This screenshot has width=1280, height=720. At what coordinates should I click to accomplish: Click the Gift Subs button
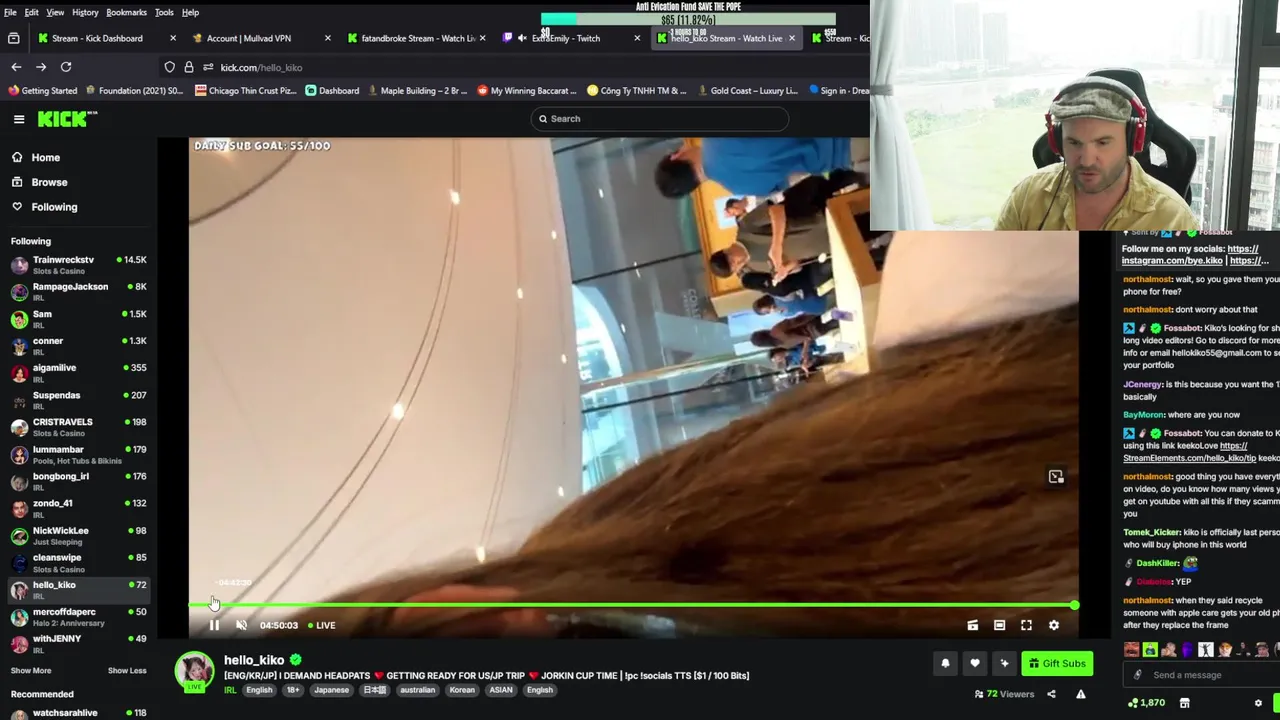pyautogui.click(x=1057, y=663)
